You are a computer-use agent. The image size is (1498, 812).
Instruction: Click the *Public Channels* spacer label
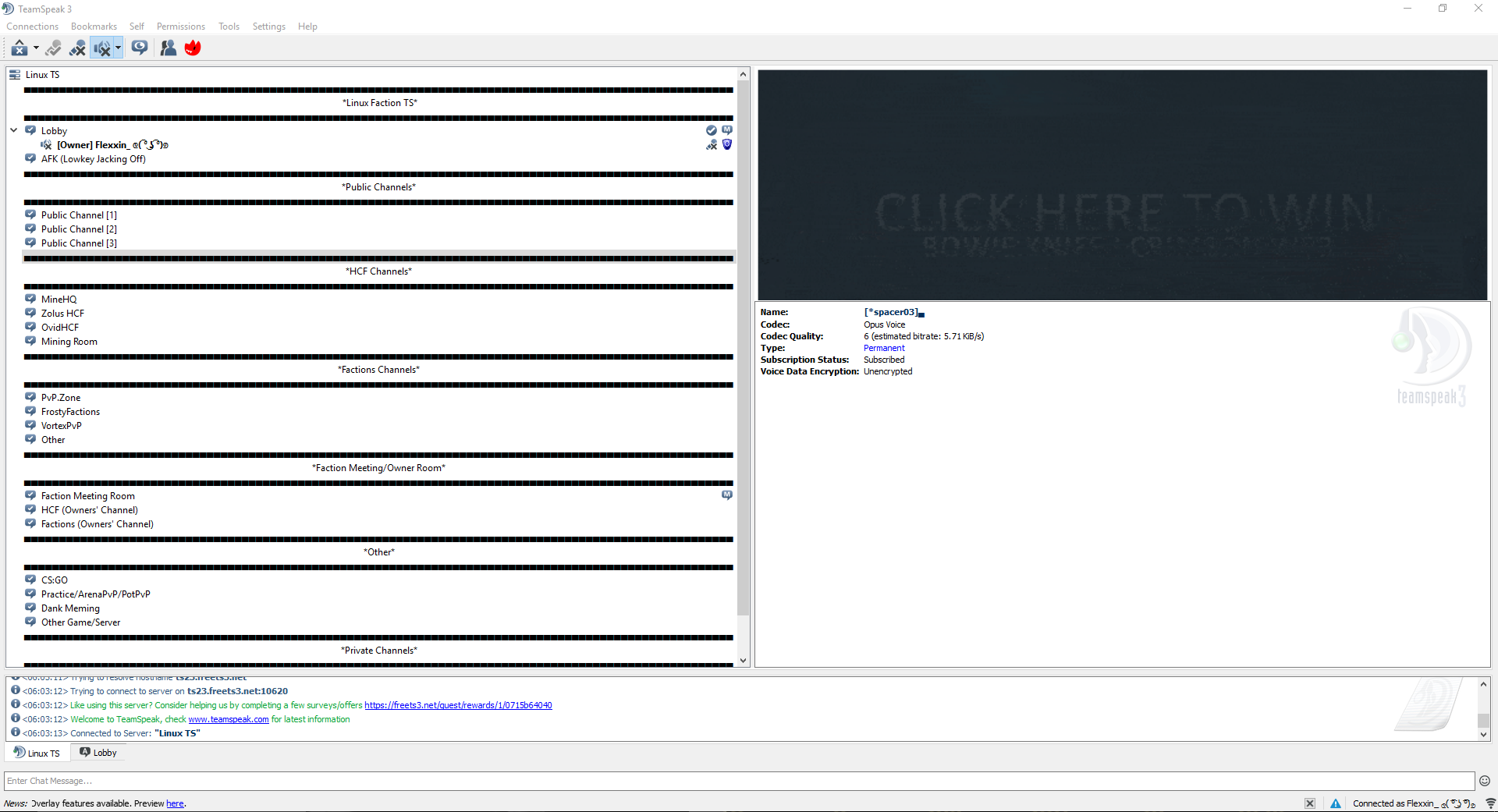point(379,187)
